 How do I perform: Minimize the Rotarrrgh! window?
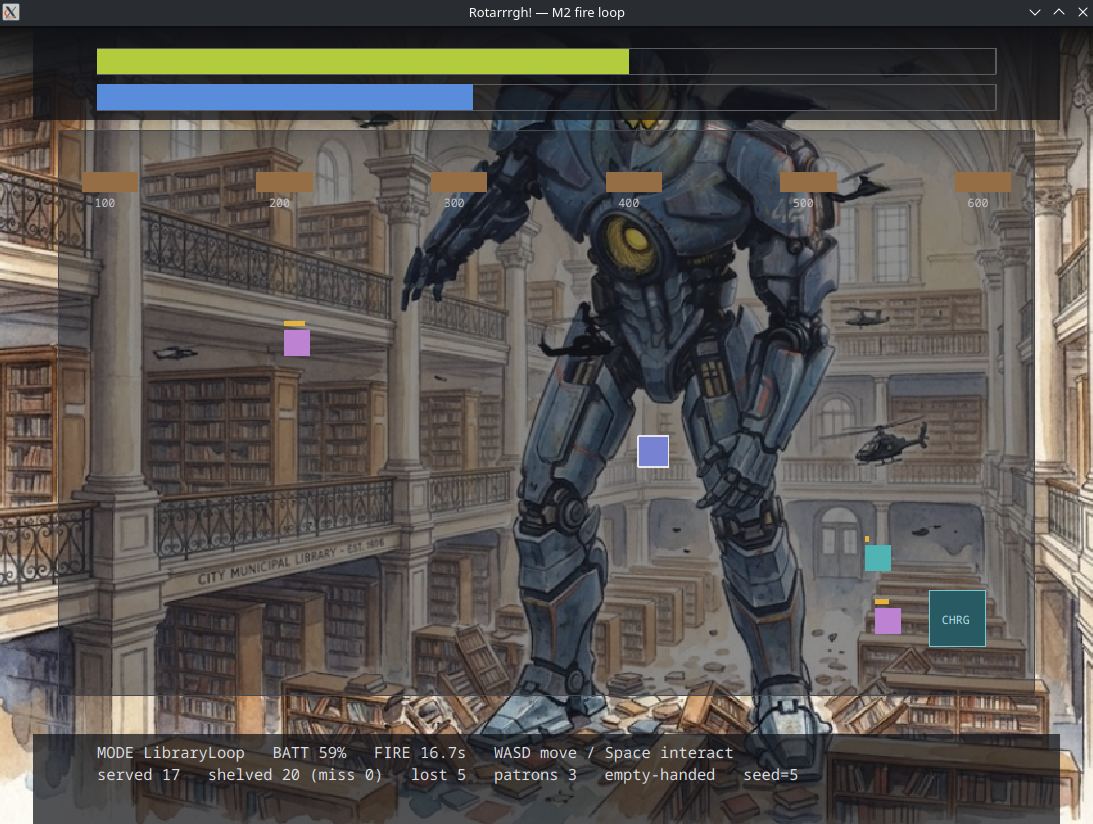[x=1035, y=12]
